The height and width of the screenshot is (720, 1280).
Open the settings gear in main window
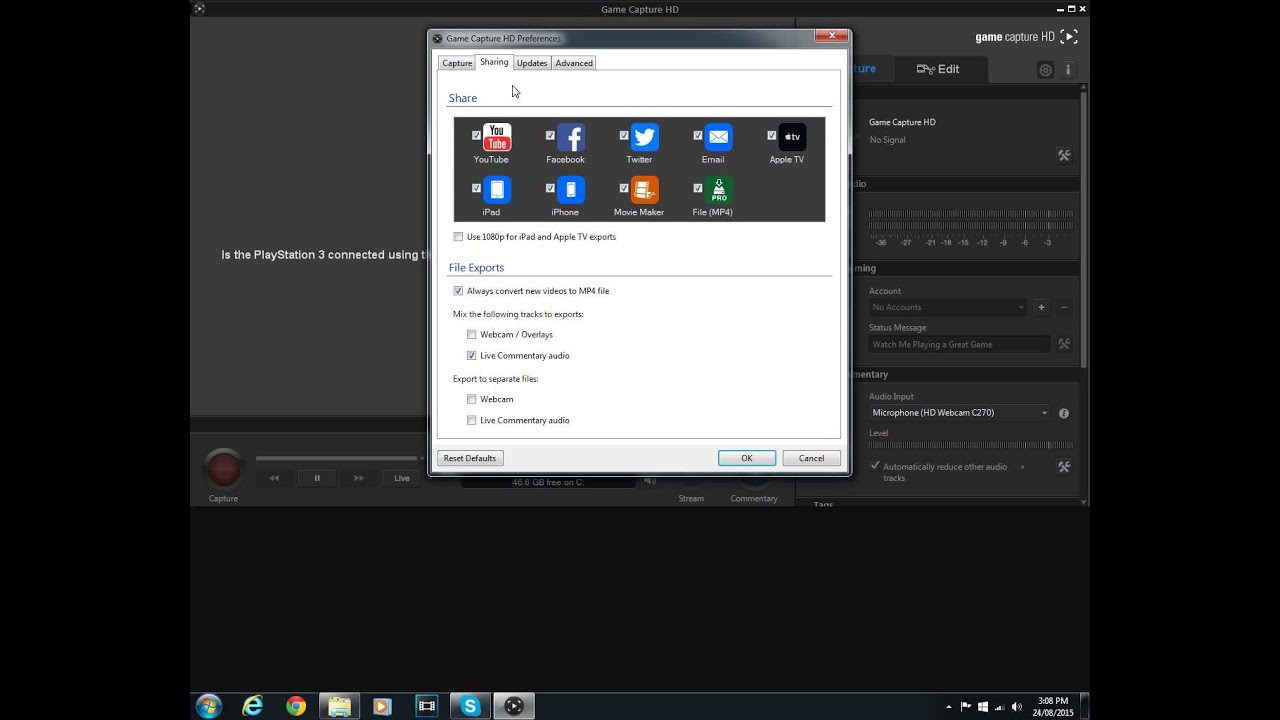[1045, 70]
